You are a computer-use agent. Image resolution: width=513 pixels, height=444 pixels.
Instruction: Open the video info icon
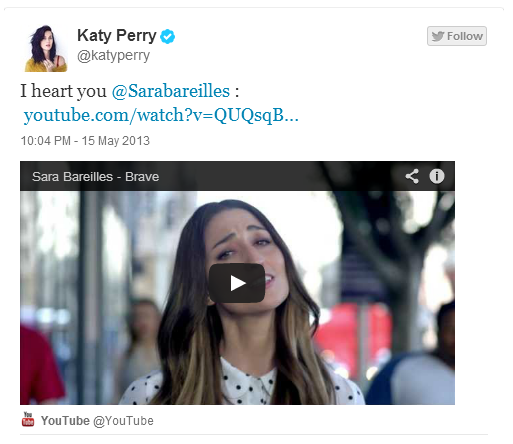click(x=437, y=176)
